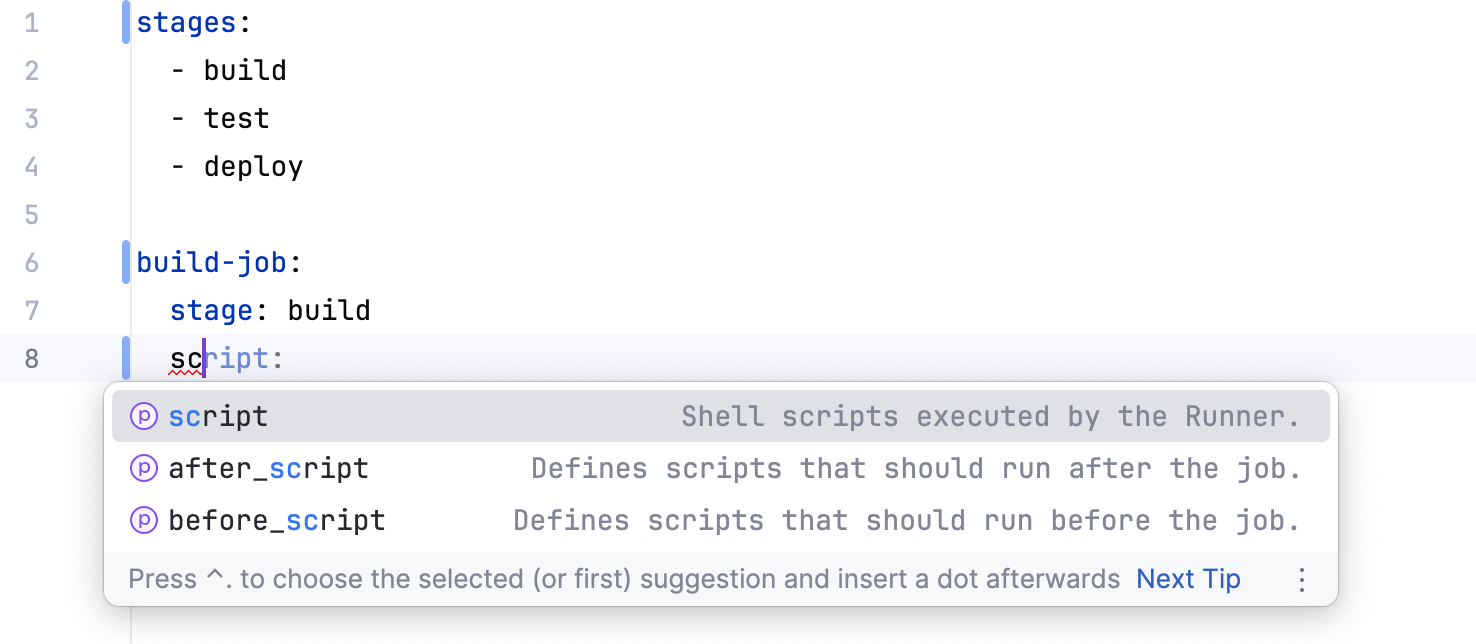The width and height of the screenshot is (1476, 644).
Task: Open the completion popup overflow menu
Action: coord(1301,578)
